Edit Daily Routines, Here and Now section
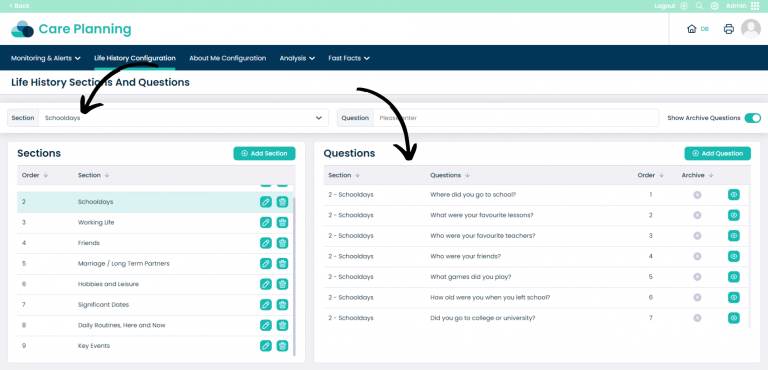The height and width of the screenshot is (370, 768). point(265,325)
